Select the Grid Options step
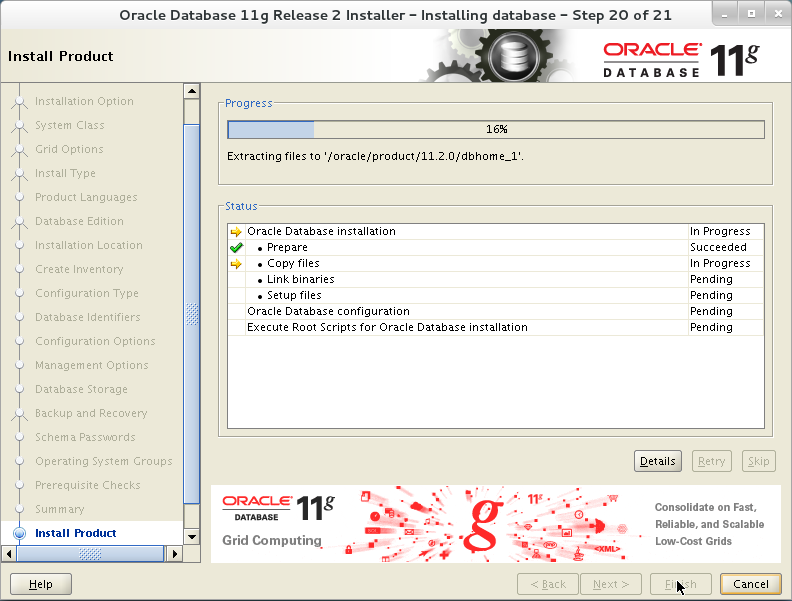The image size is (792, 601). pyautogui.click(x=69, y=149)
